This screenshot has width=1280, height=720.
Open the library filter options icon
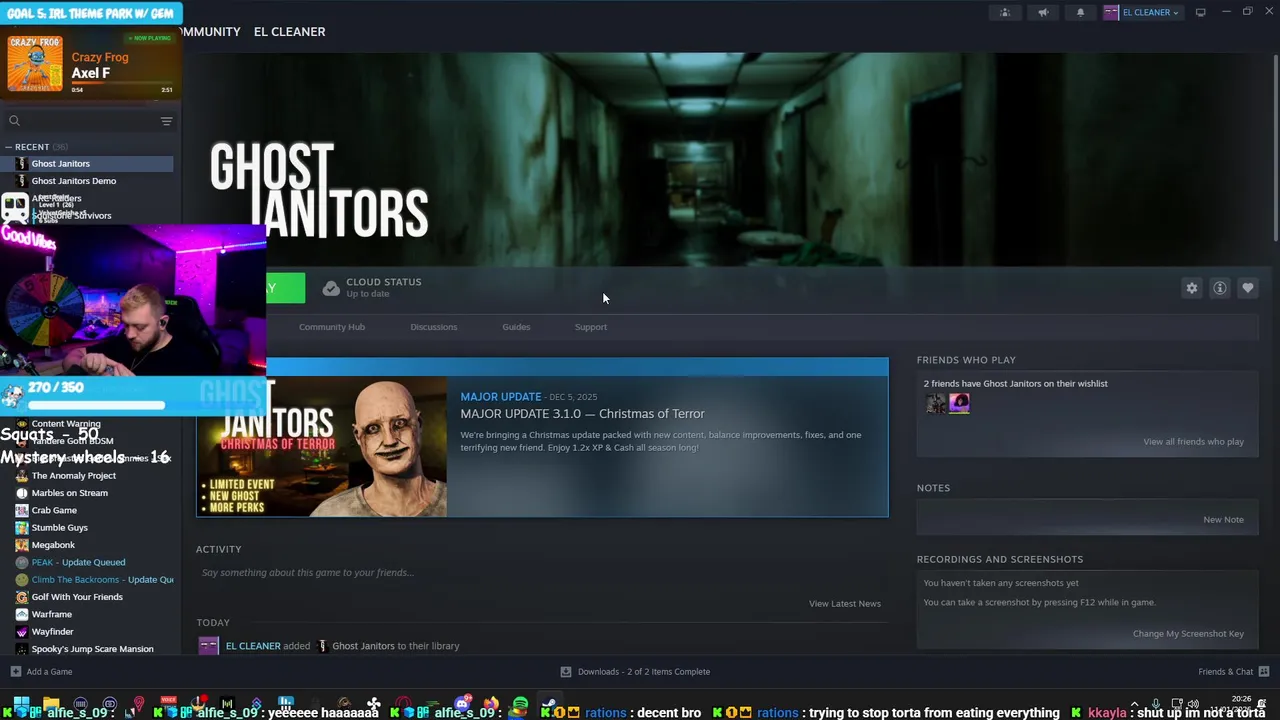(x=166, y=121)
